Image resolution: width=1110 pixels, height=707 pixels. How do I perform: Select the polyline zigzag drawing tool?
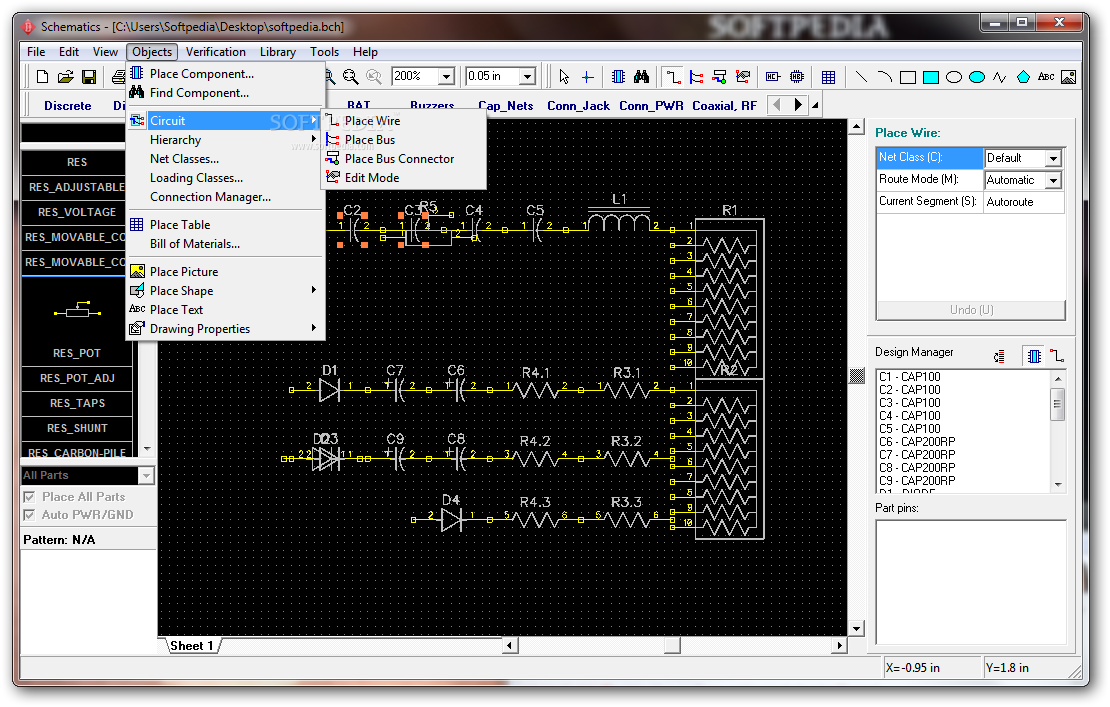(1000, 77)
